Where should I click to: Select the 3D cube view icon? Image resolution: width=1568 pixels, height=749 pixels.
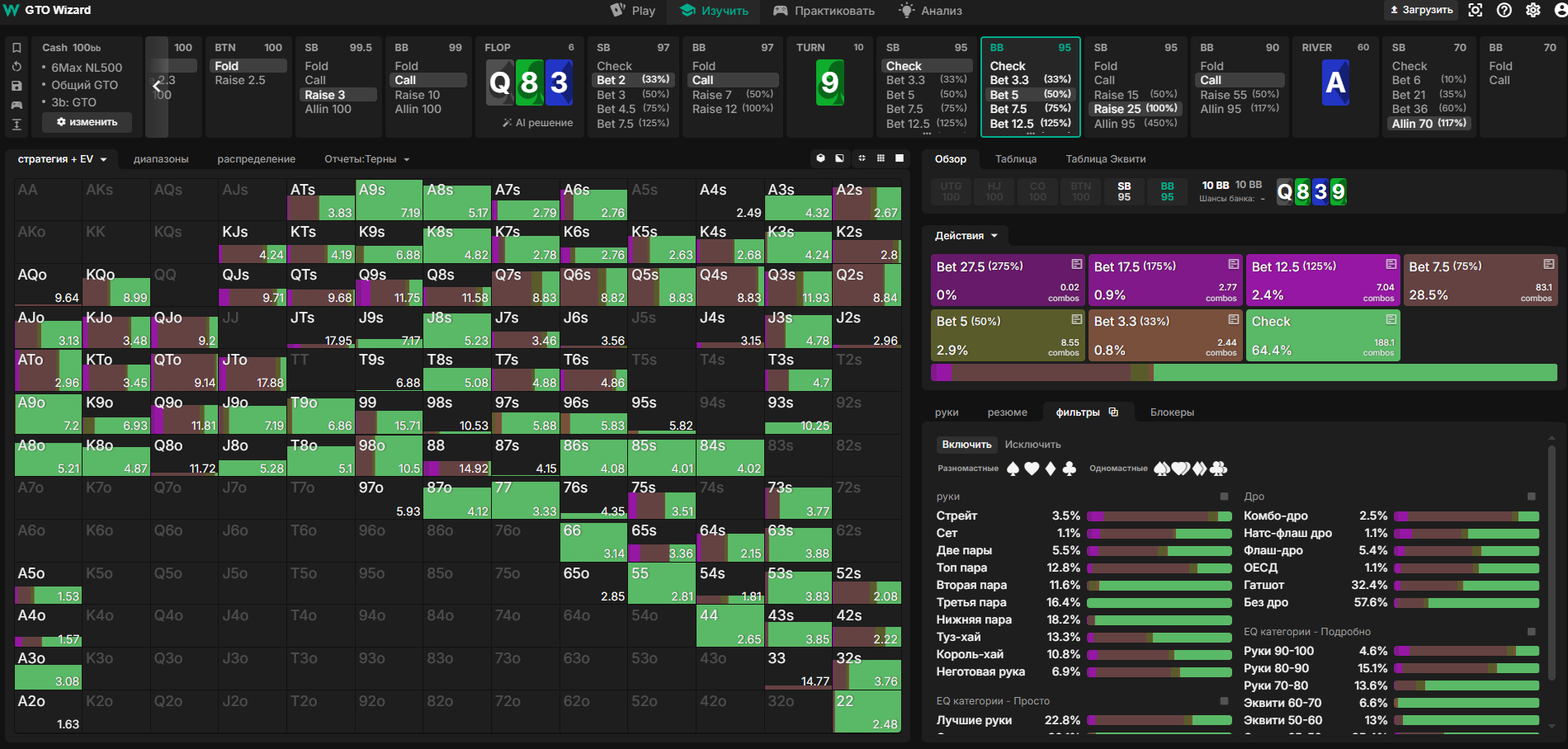click(820, 158)
